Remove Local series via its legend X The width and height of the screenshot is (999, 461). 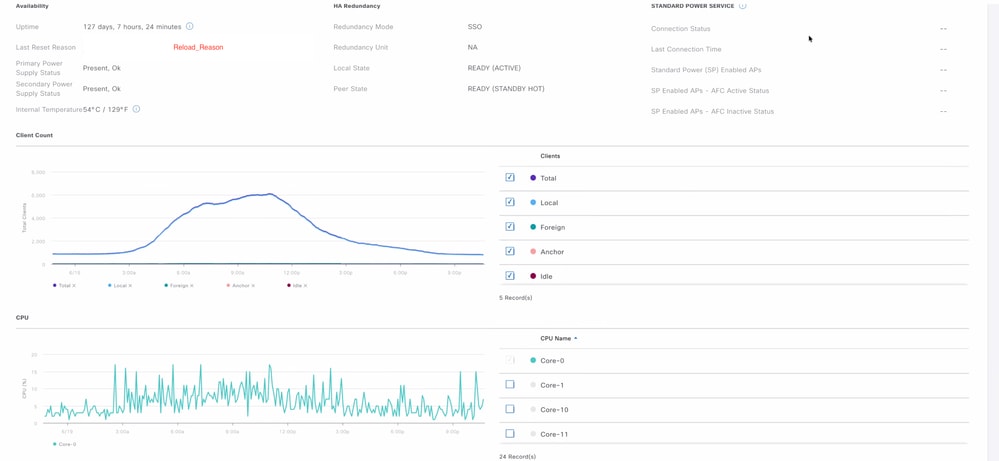[x=129, y=286]
